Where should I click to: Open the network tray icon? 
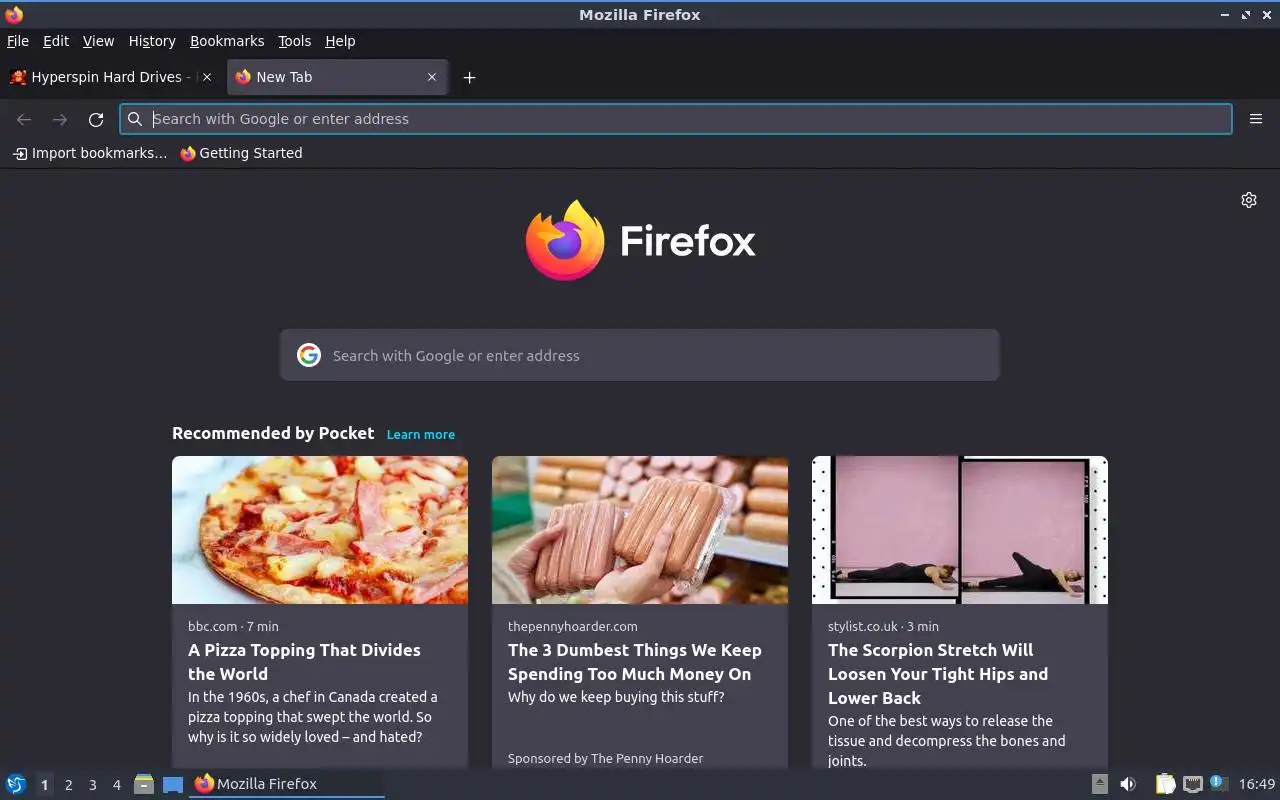pyautogui.click(x=1192, y=784)
